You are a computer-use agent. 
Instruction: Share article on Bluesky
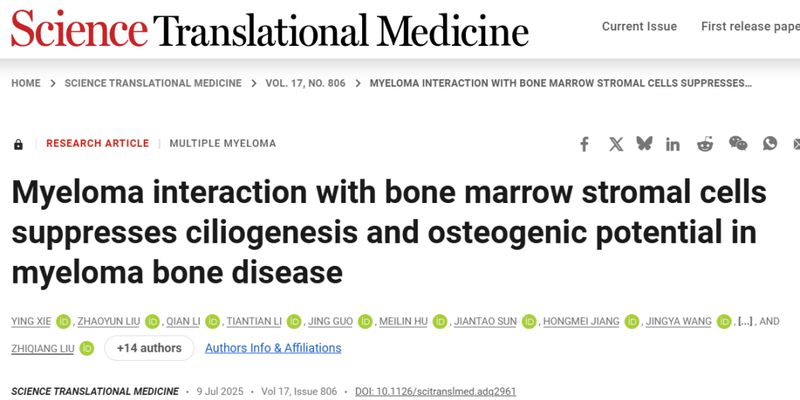[644, 144]
